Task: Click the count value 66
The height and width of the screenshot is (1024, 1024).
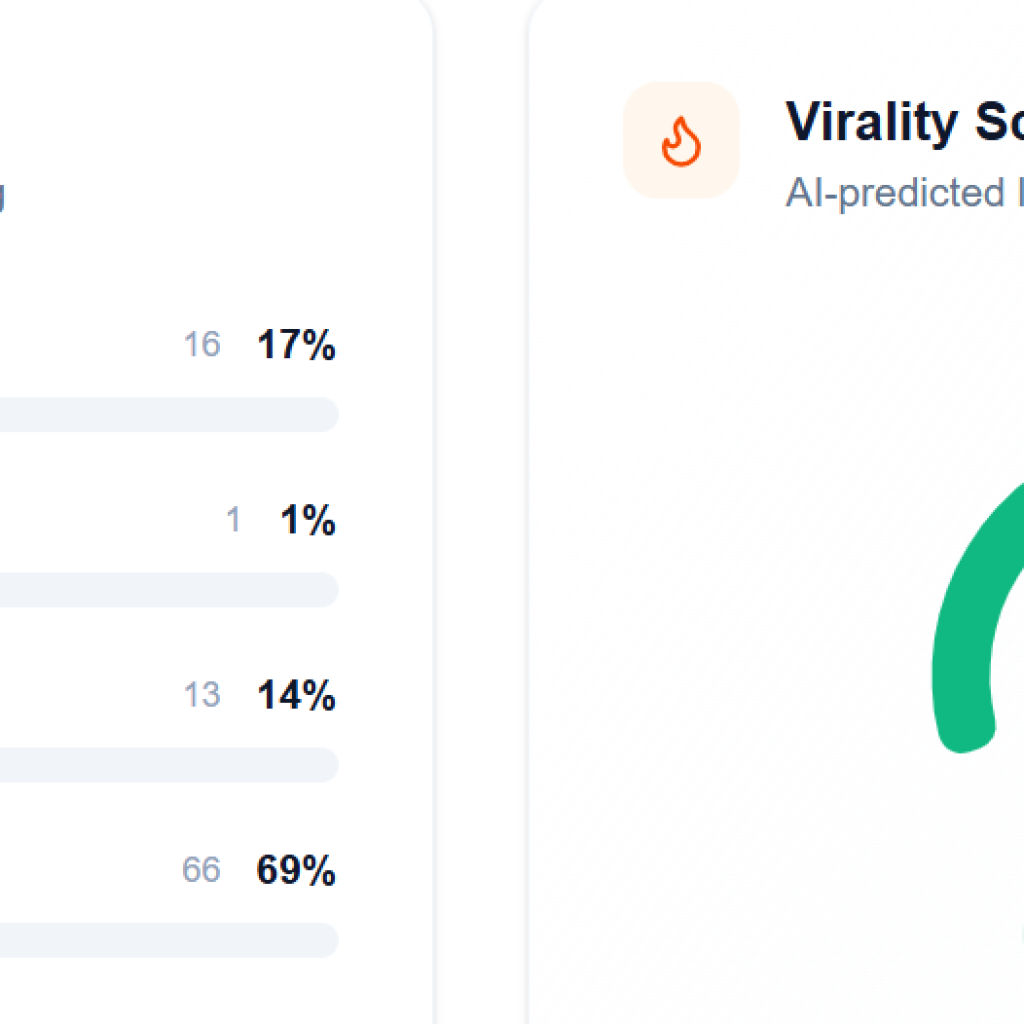Action: click(201, 870)
